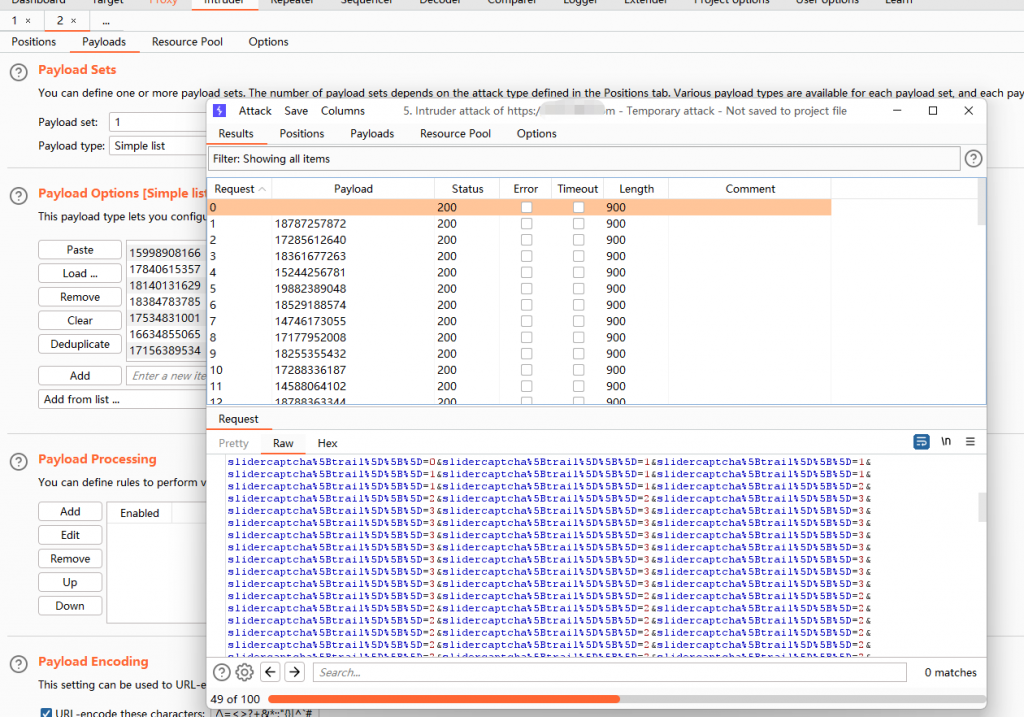Open Attack menu in attack window
Viewport: 1024px width, 717px height.
click(x=255, y=111)
